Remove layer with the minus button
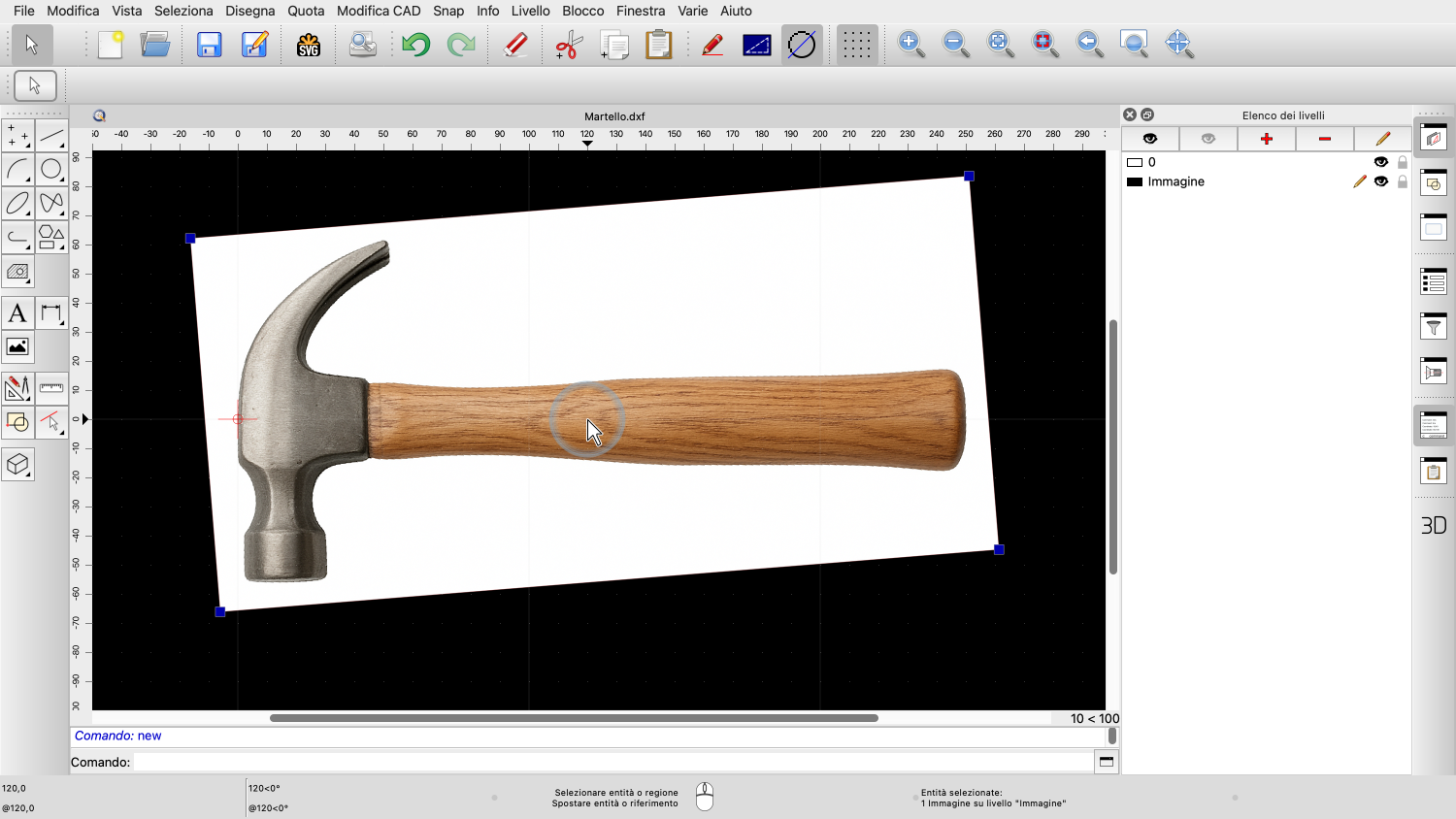Screen dimensions: 1456x819 click(1324, 139)
